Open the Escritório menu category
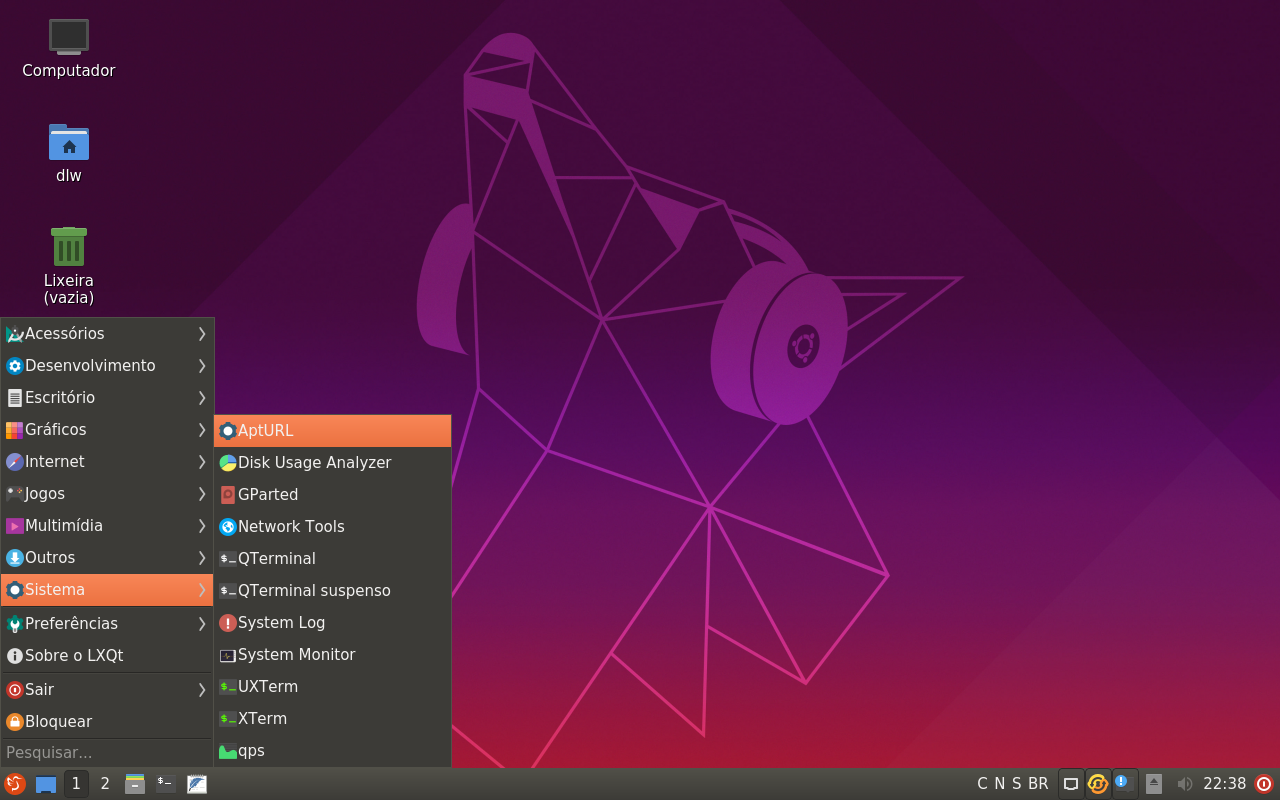Screen dimensions: 1280x800 (107, 398)
